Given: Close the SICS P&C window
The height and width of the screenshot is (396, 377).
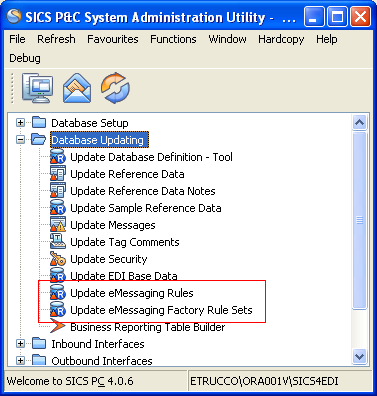Looking at the screenshot, I should [360, 17].
